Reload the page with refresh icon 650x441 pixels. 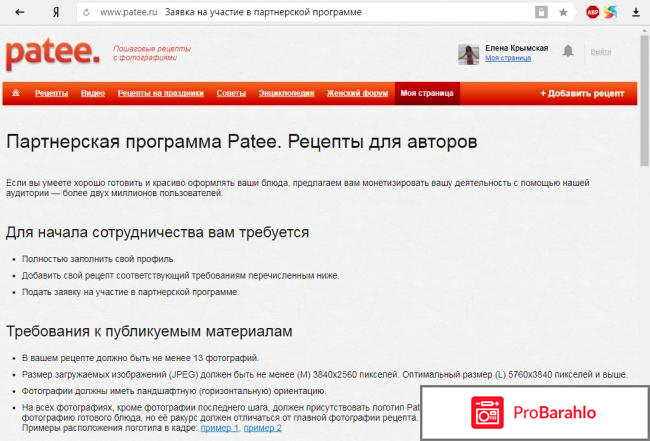point(86,12)
